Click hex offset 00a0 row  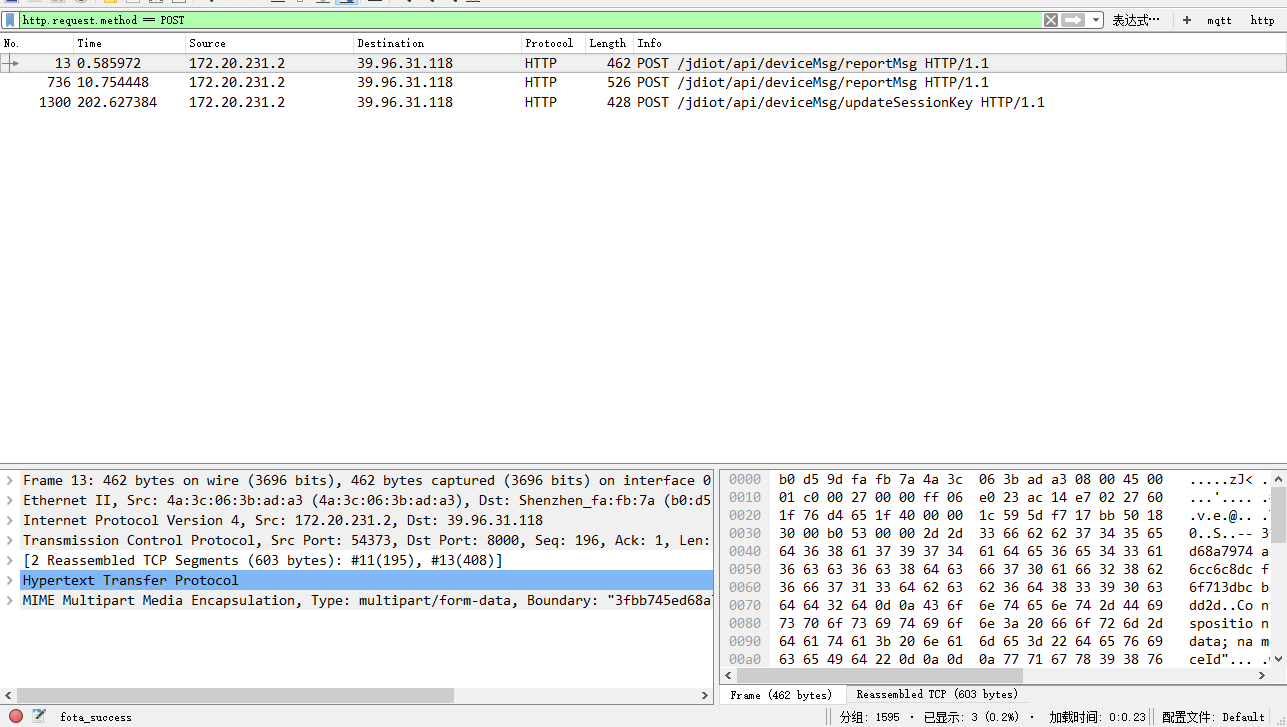pos(745,659)
